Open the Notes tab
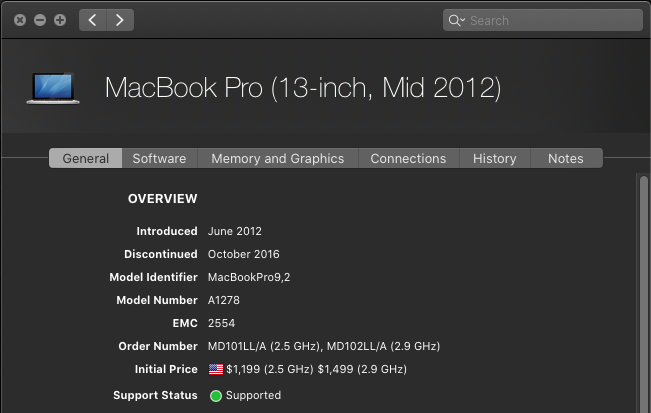Screen dimensions: 651x413 click(565, 158)
